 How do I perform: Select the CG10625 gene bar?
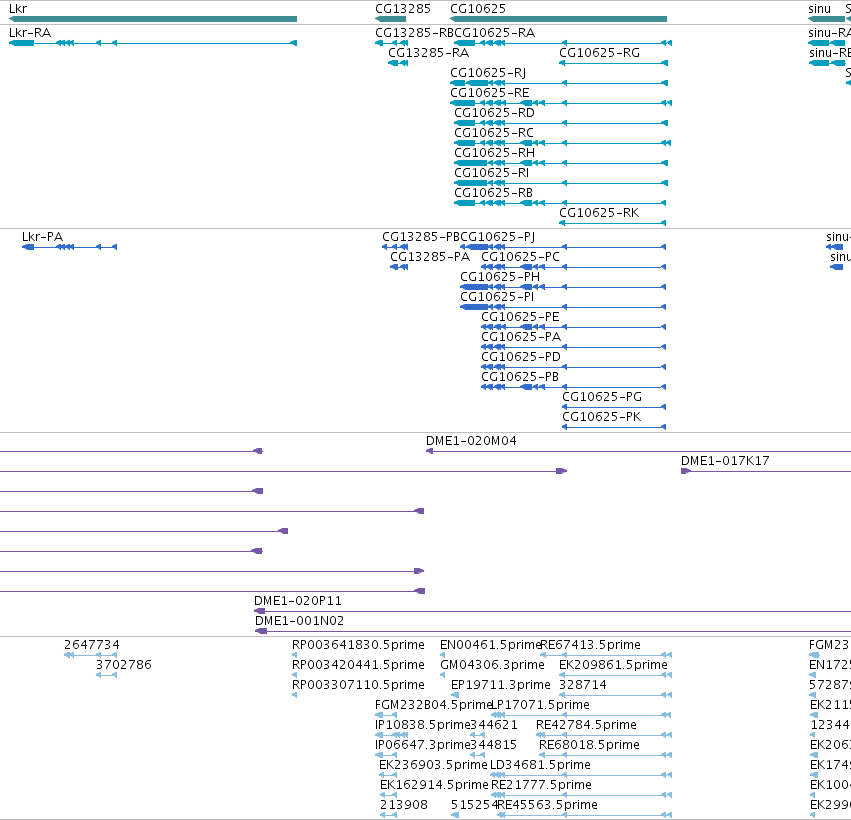[x=558, y=19]
